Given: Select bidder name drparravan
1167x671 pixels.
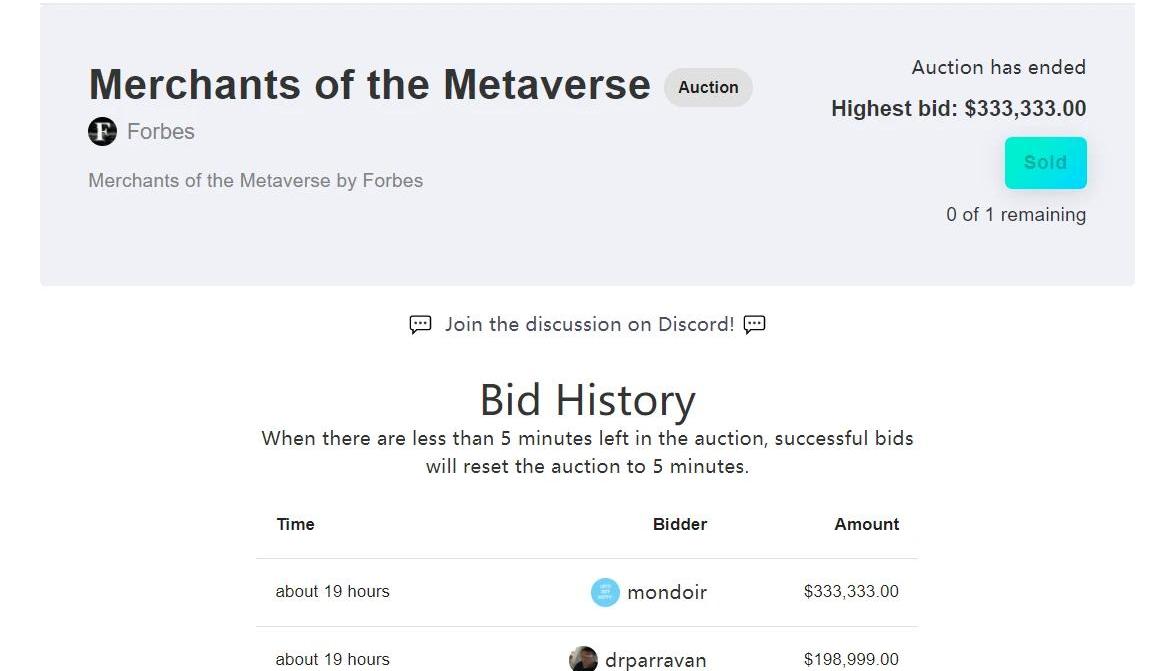Looking at the screenshot, I should (656, 660).
